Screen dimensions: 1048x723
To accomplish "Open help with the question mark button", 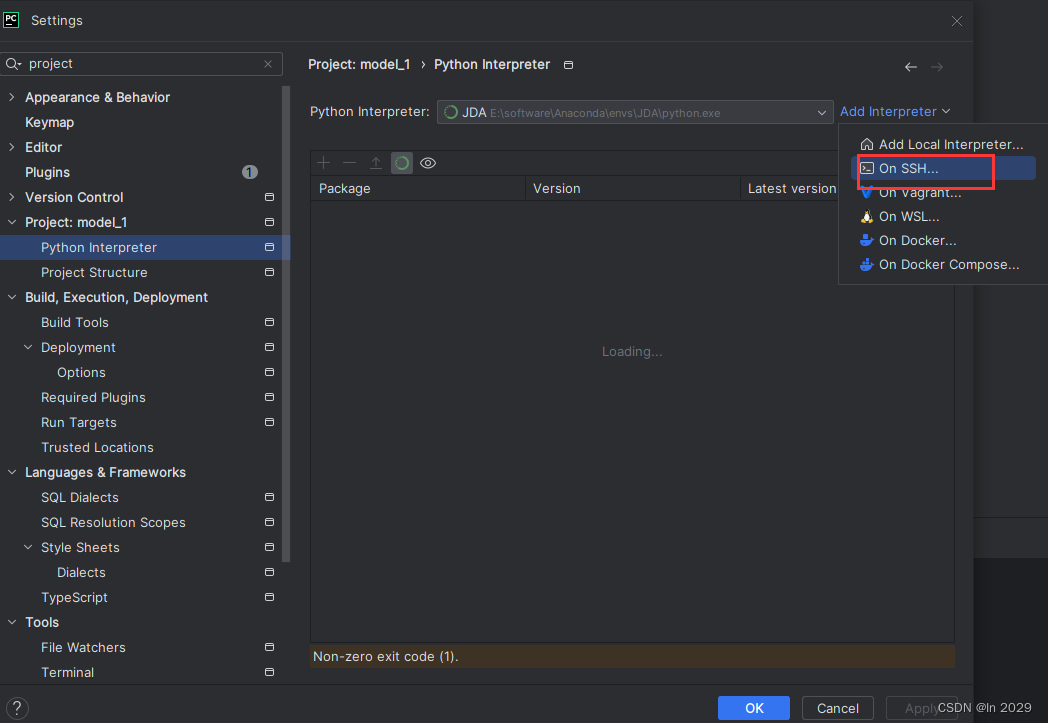I will (17, 708).
